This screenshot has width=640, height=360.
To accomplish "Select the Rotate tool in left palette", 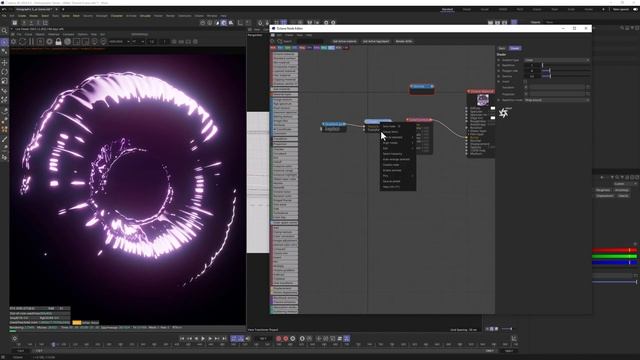I will pos(4,71).
